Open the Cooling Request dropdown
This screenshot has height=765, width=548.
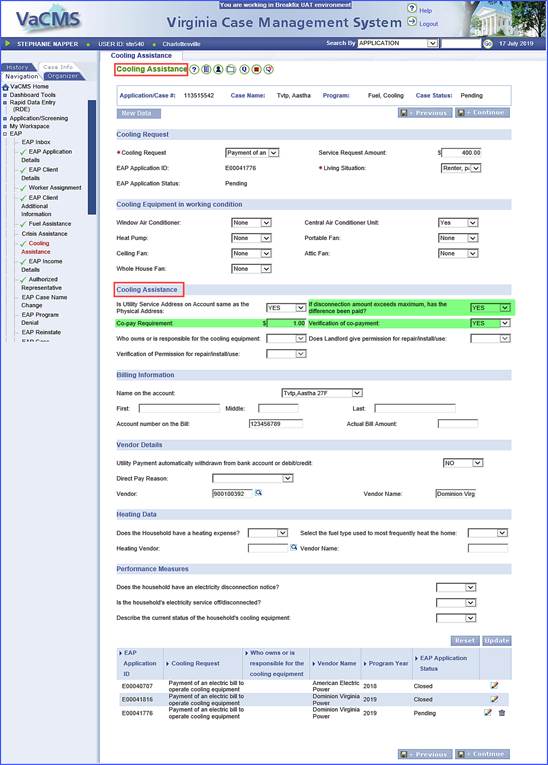tap(252, 153)
